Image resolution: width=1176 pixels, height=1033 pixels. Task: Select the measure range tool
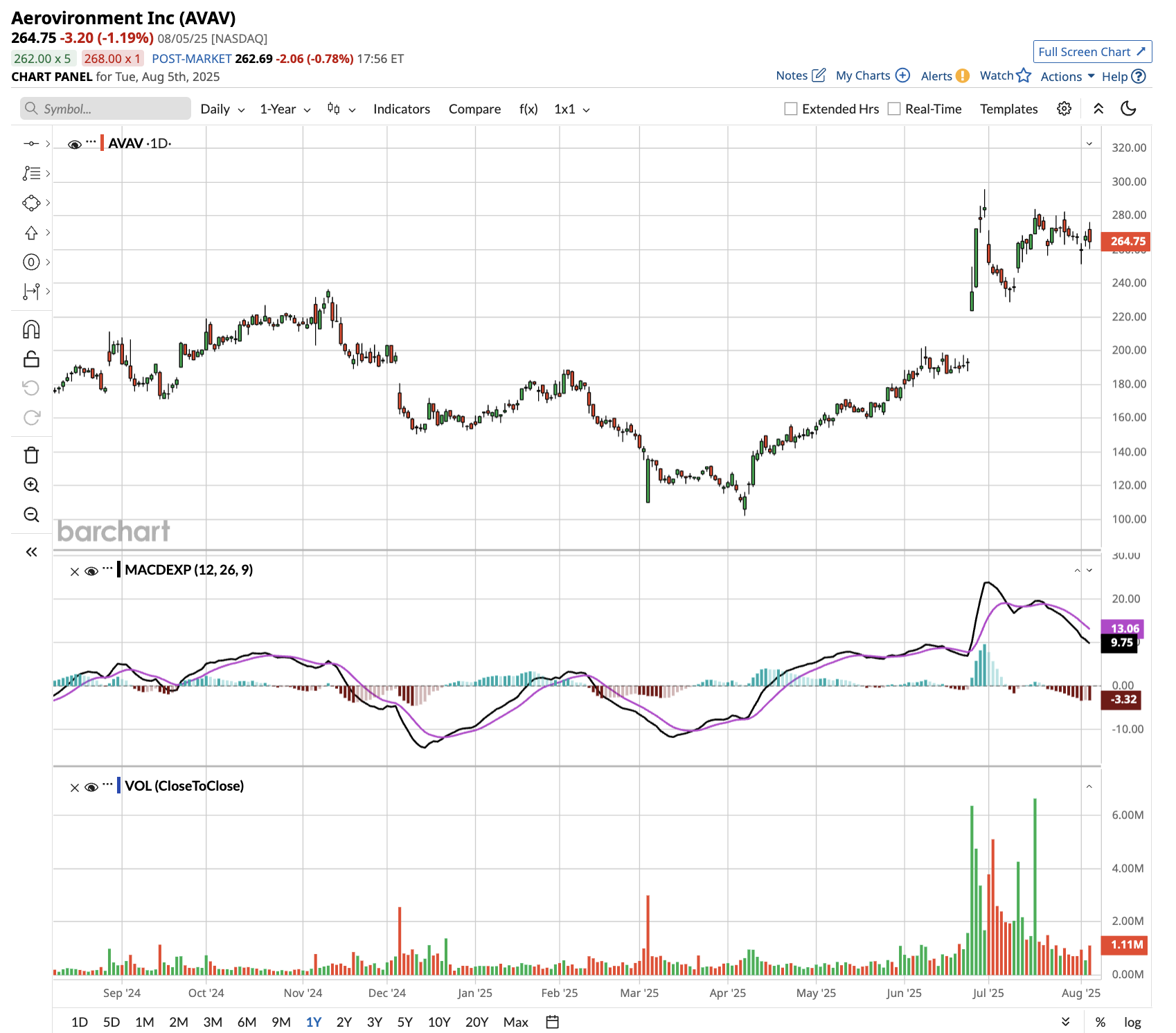[x=31, y=291]
